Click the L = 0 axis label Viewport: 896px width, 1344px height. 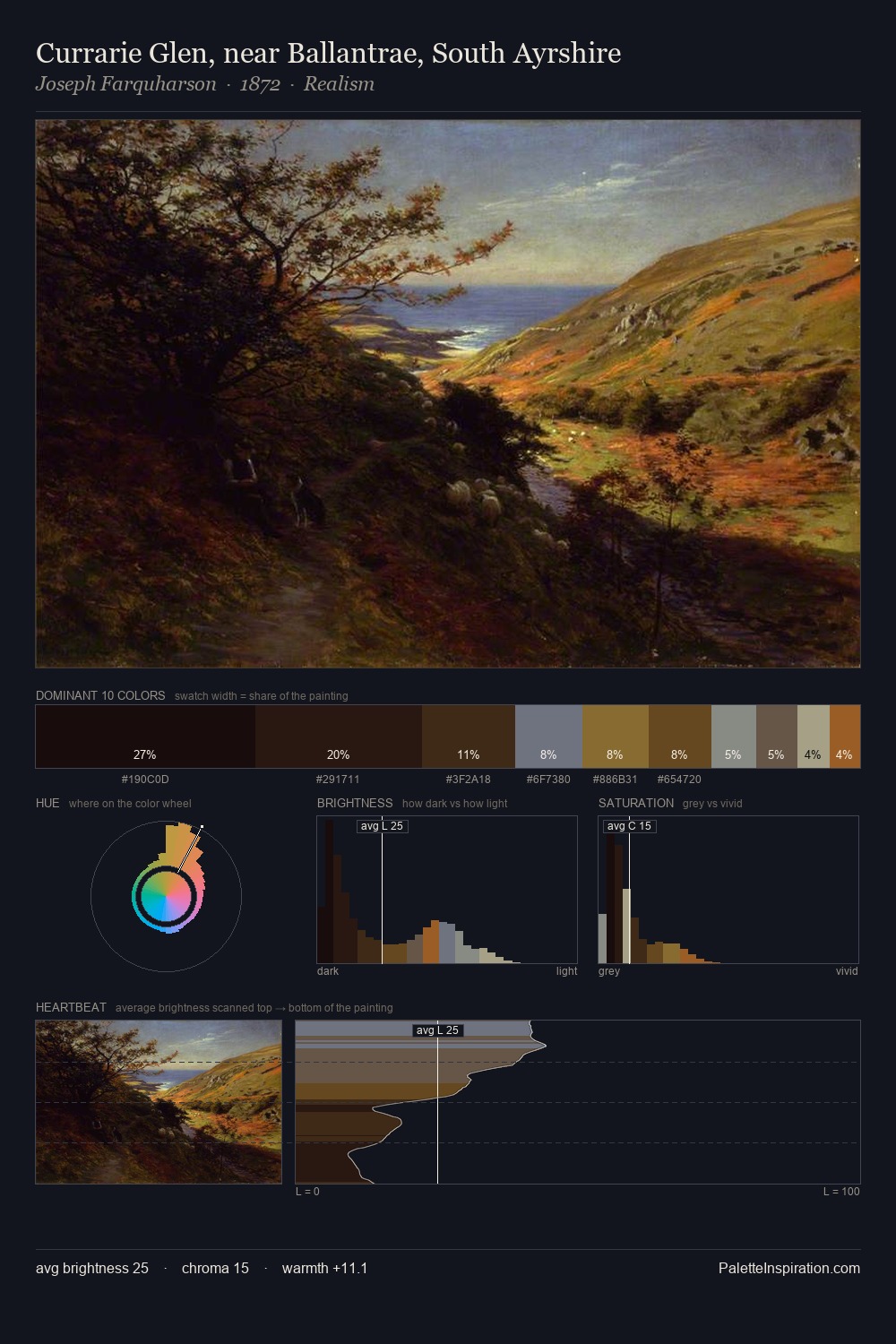pos(307,1192)
